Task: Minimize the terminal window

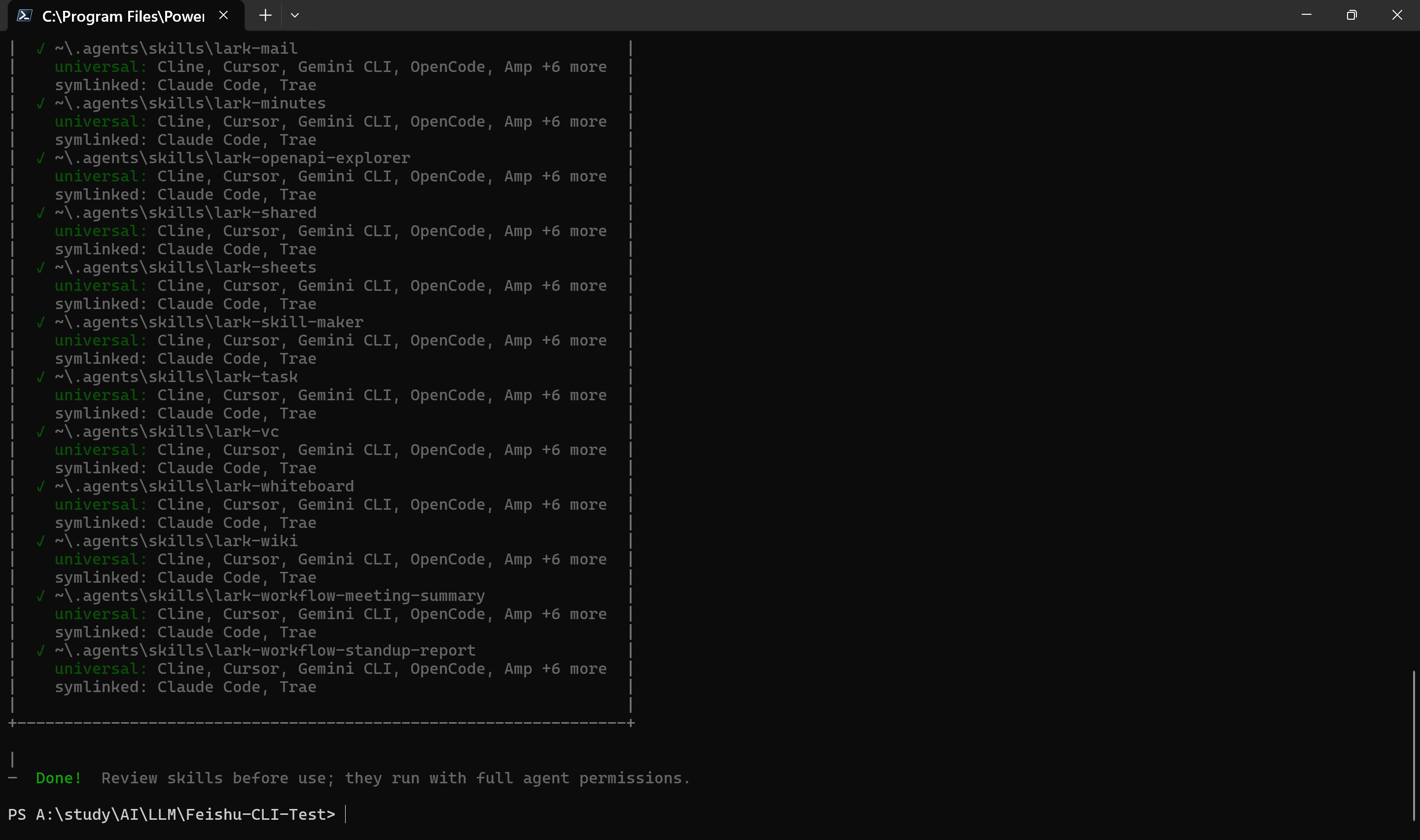Action: pos(1306,15)
